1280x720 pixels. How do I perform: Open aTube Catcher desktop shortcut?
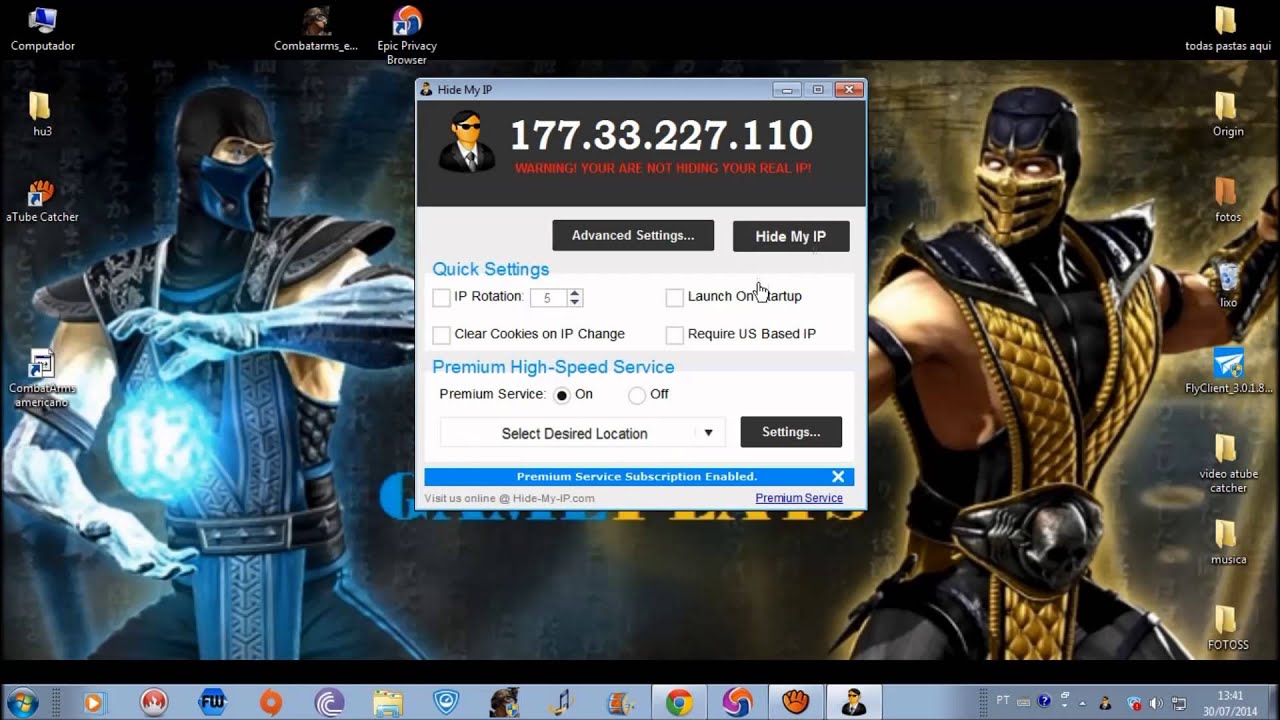[x=42, y=200]
